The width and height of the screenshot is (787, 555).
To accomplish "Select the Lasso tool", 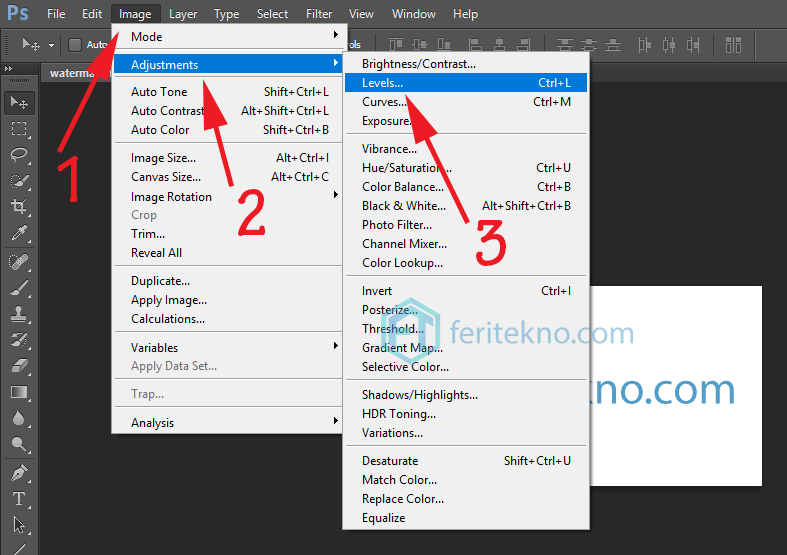I will [19, 155].
